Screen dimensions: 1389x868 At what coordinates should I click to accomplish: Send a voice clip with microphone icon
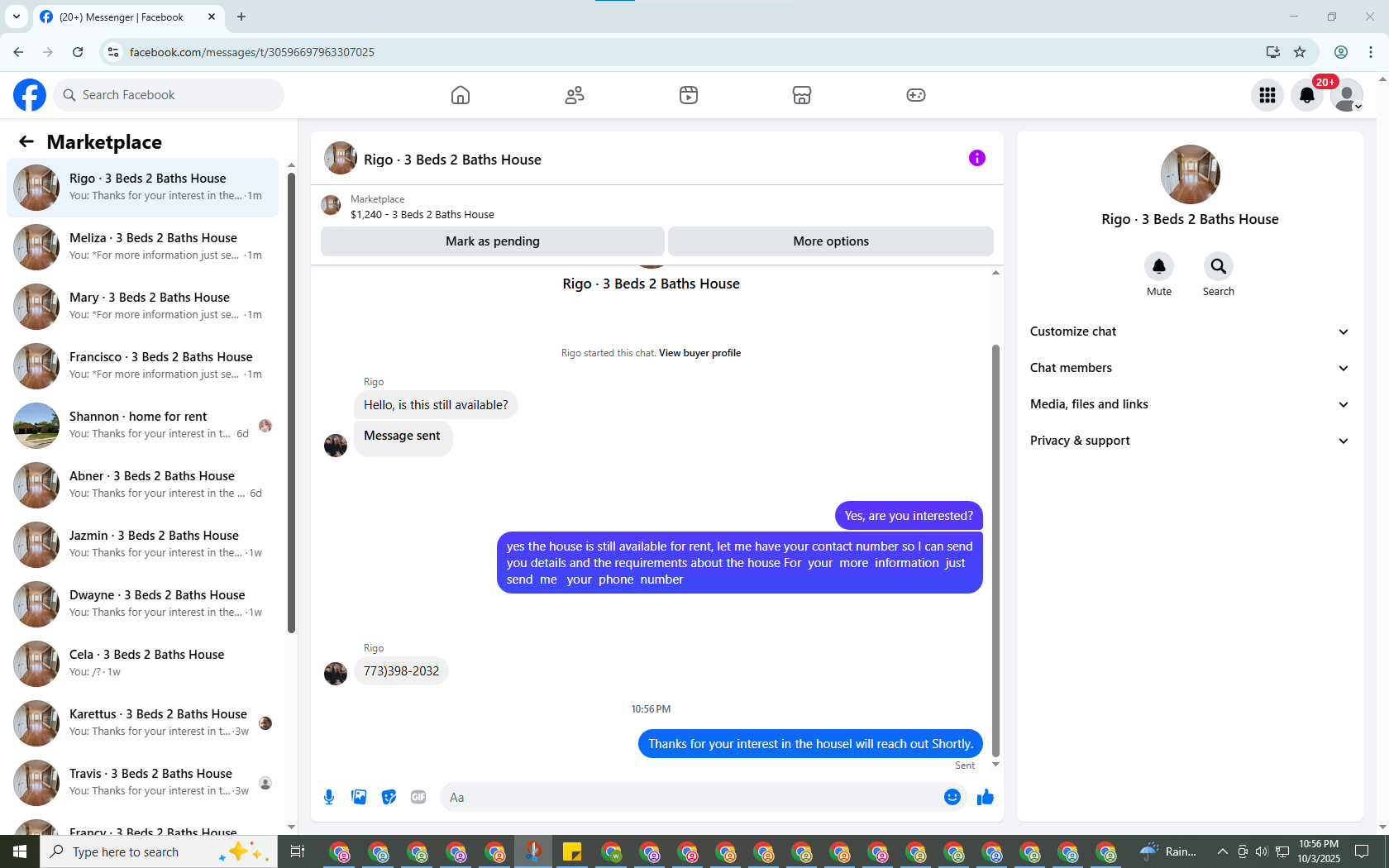[x=329, y=797]
